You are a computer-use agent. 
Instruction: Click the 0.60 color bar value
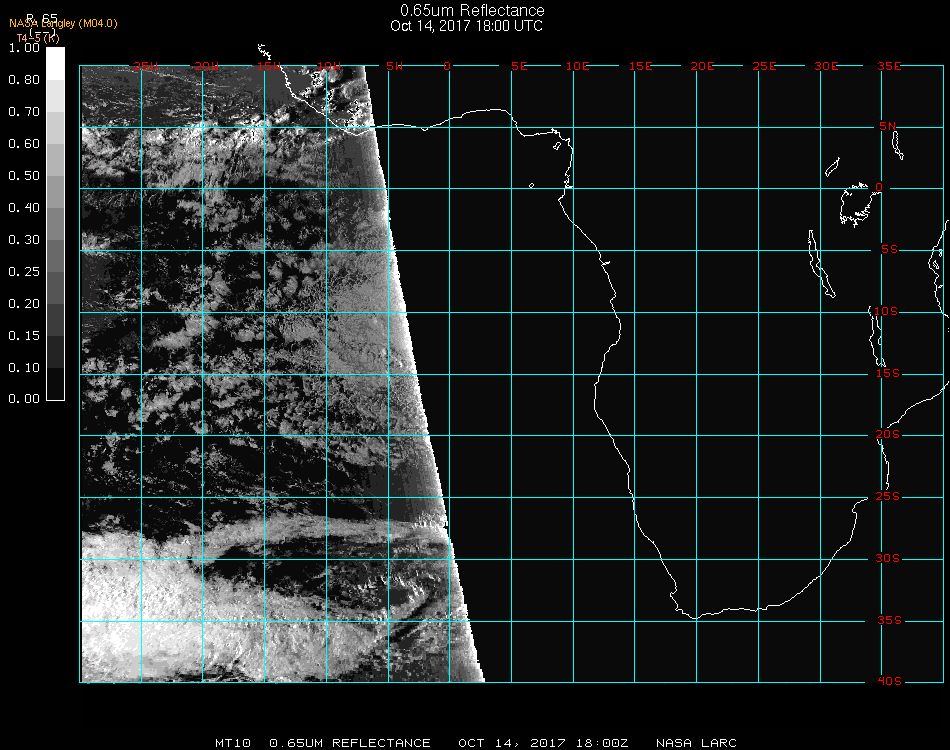(x=24, y=144)
